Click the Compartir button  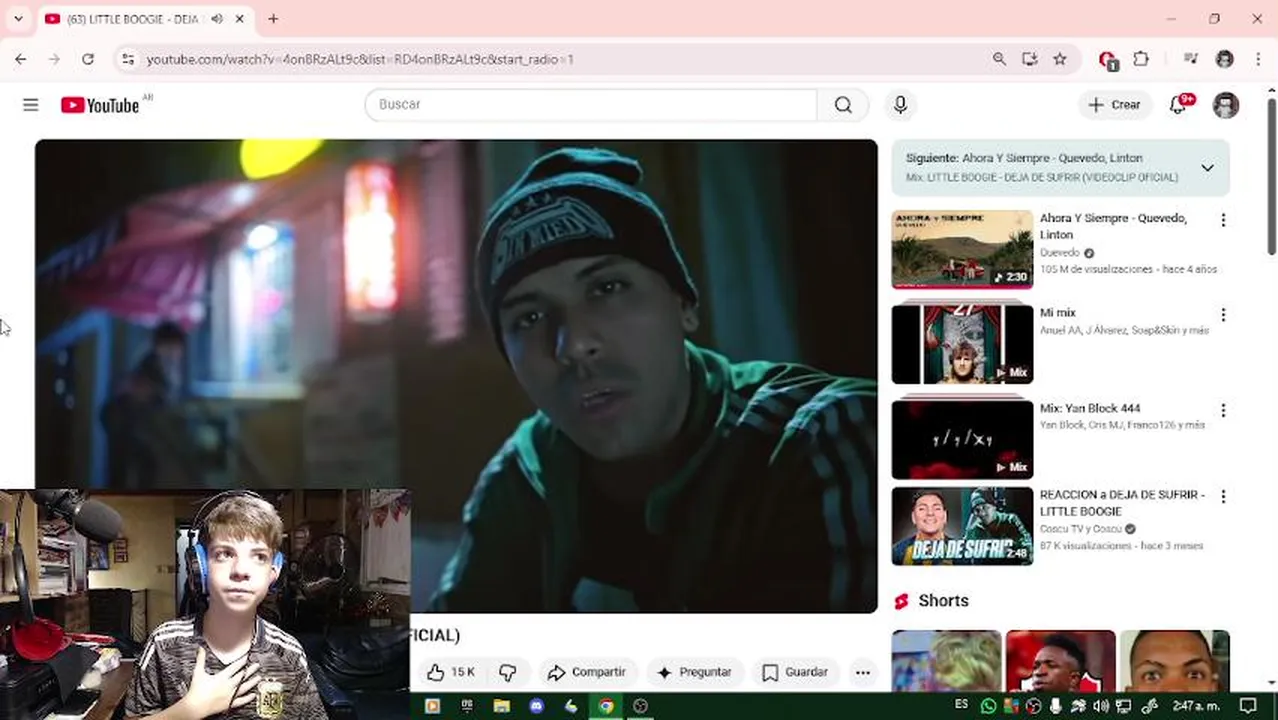click(x=587, y=672)
